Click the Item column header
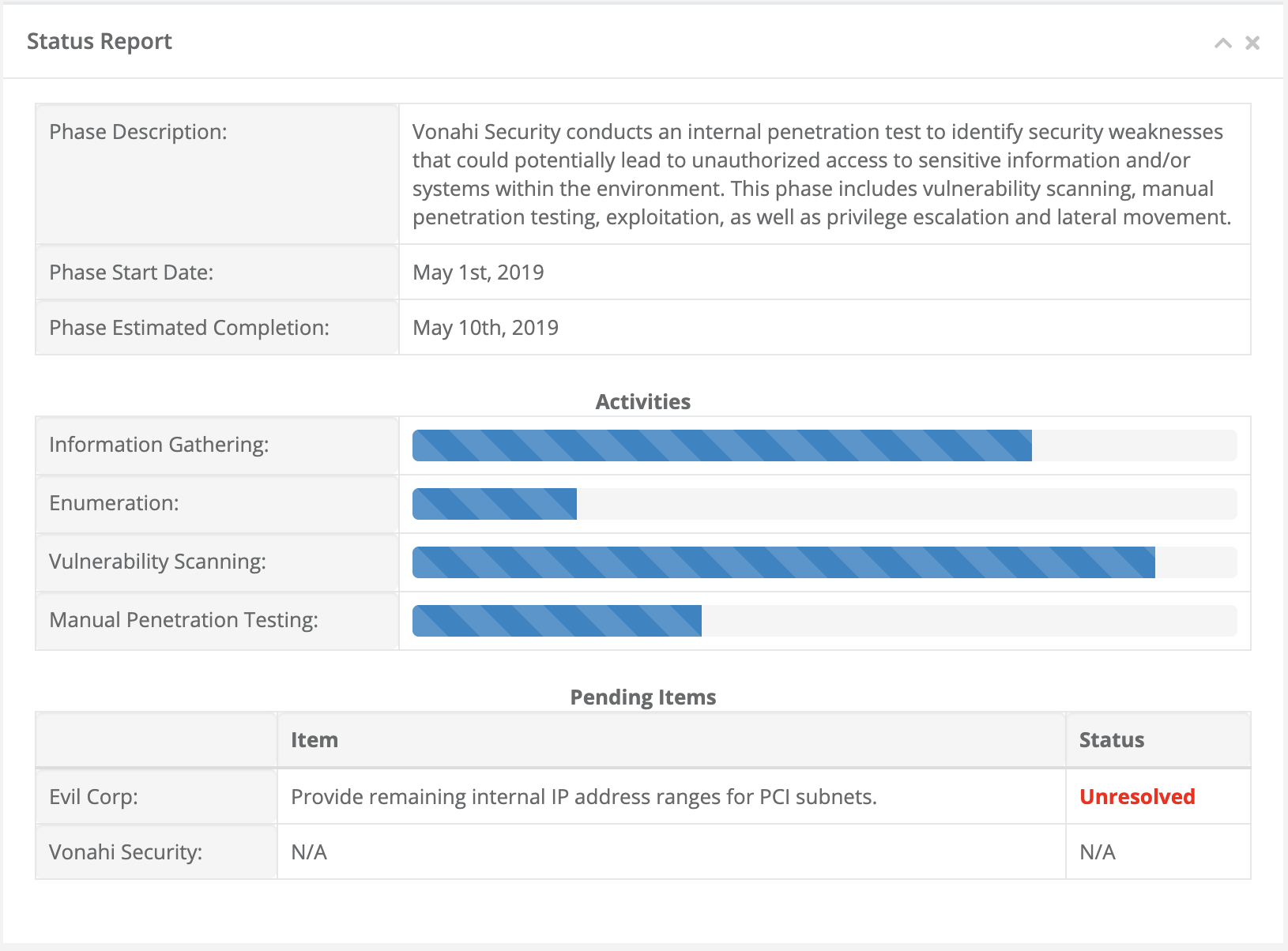The height and width of the screenshot is (951, 1288). tap(314, 740)
